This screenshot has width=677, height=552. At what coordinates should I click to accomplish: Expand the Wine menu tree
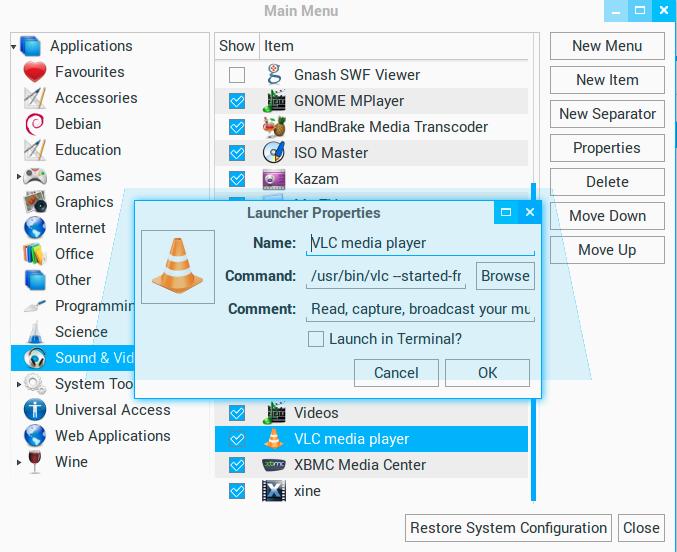[x=18, y=463]
